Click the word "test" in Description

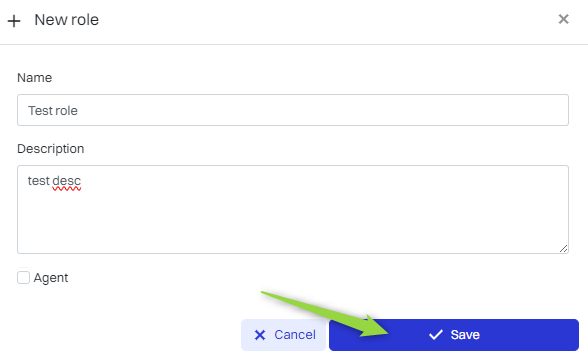pyautogui.click(x=39, y=181)
